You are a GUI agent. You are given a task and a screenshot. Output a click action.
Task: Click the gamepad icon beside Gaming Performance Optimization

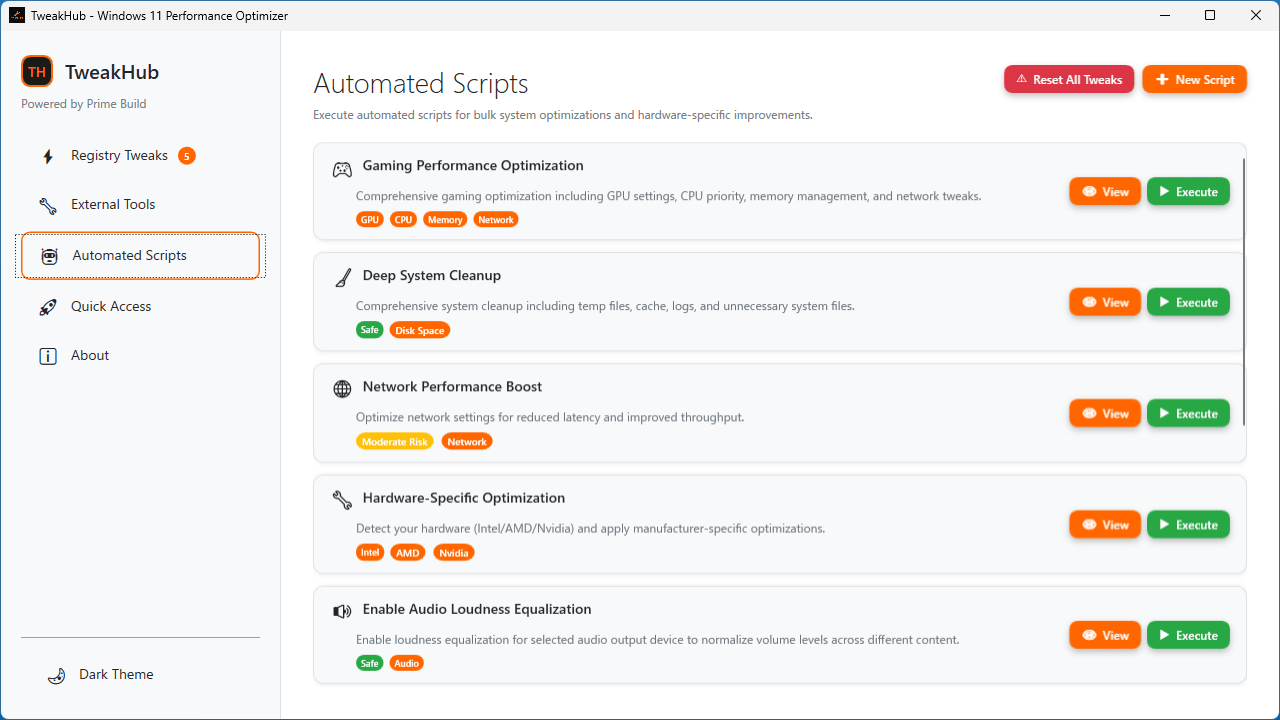(x=342, y=170)
